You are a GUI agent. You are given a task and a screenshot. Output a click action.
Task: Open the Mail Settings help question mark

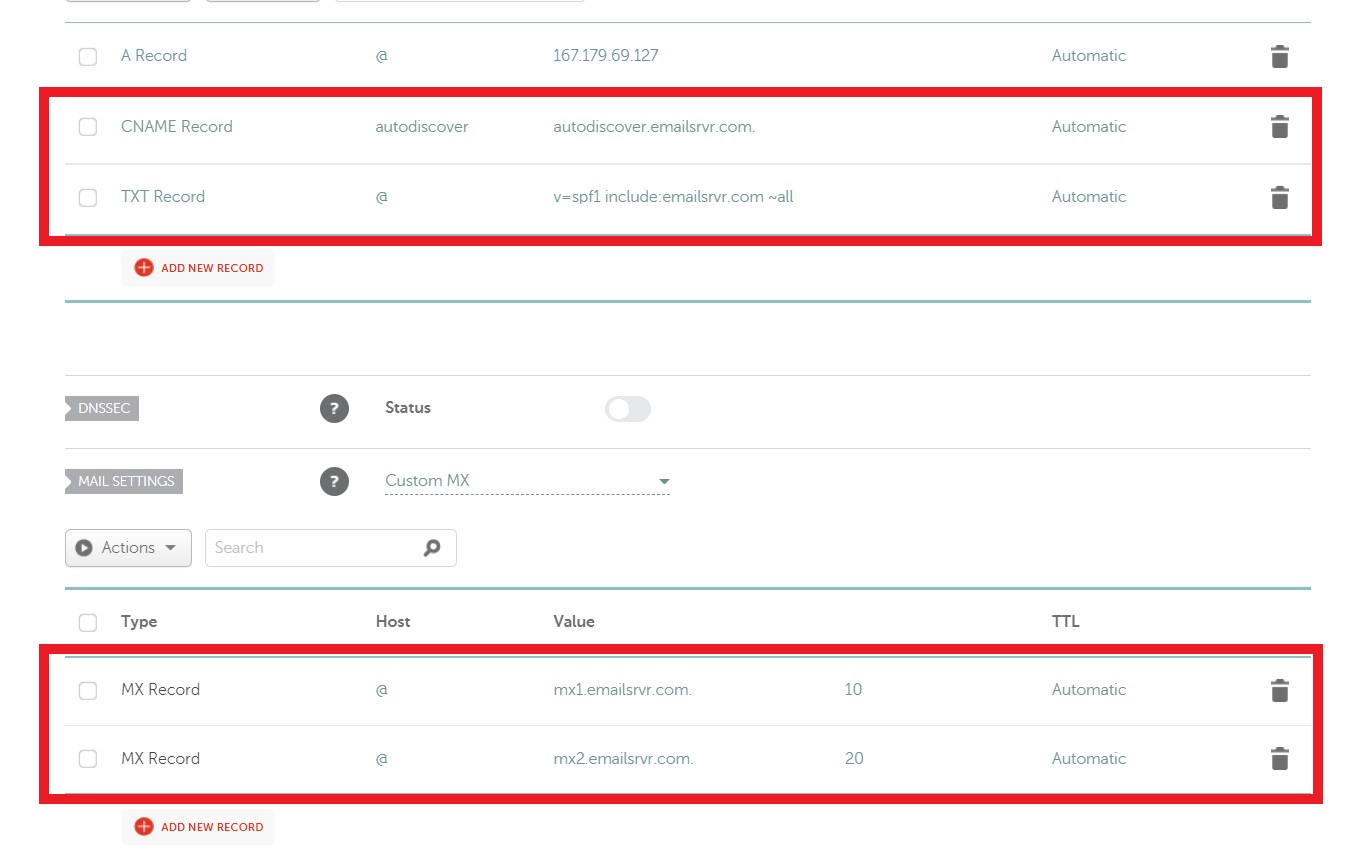pyautogui.click(x=334, y=481)
